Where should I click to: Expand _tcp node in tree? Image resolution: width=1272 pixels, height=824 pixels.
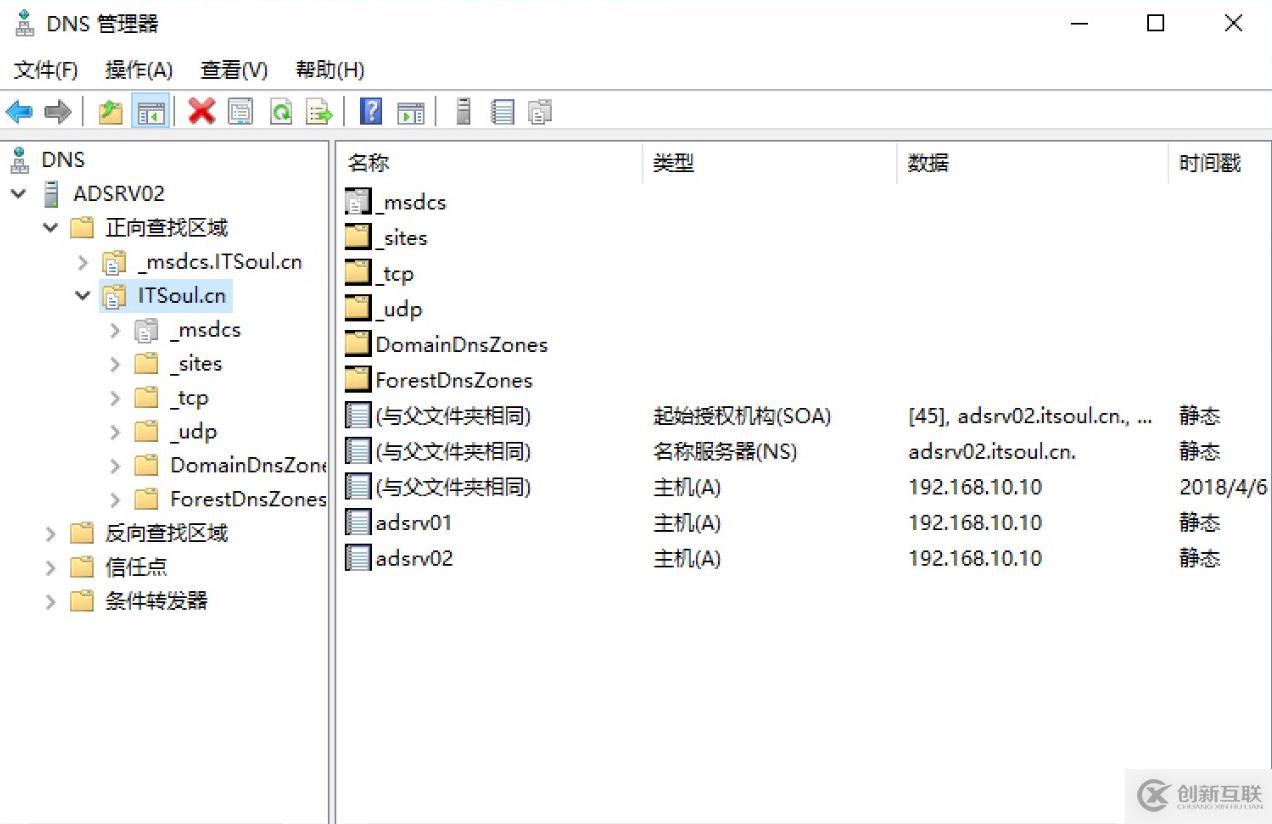pyautogui.click(x=115, y=398)
